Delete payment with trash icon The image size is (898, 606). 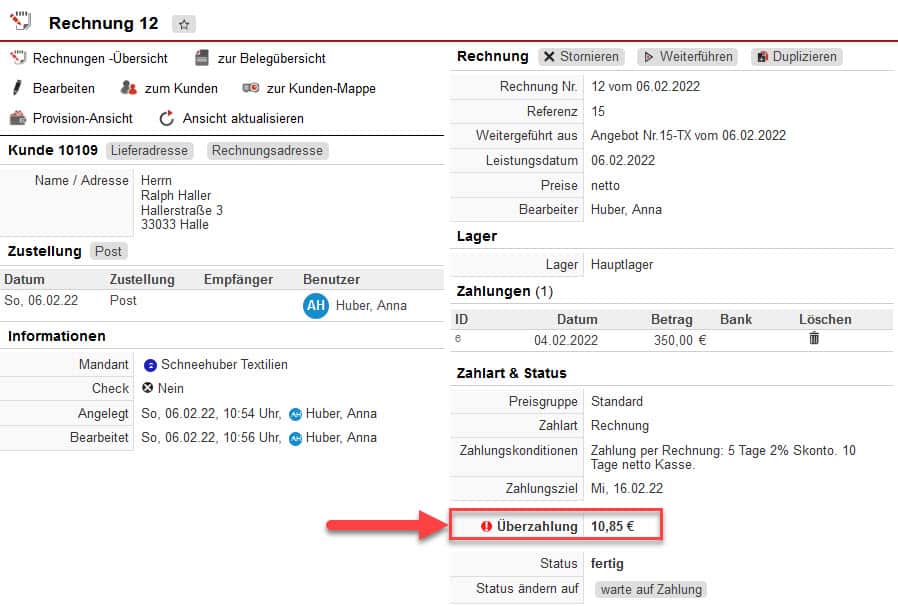(814, 339)
